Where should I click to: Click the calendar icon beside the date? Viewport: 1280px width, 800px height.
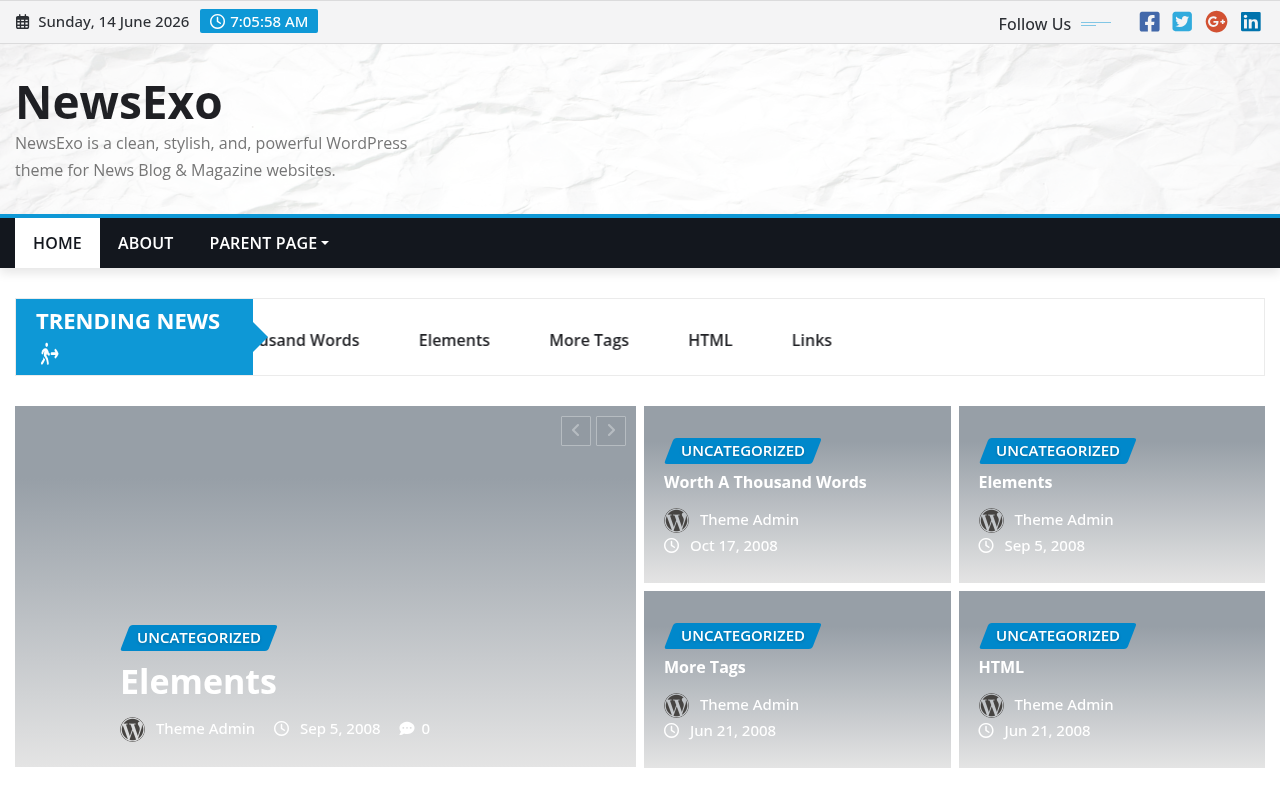(23, 22)
